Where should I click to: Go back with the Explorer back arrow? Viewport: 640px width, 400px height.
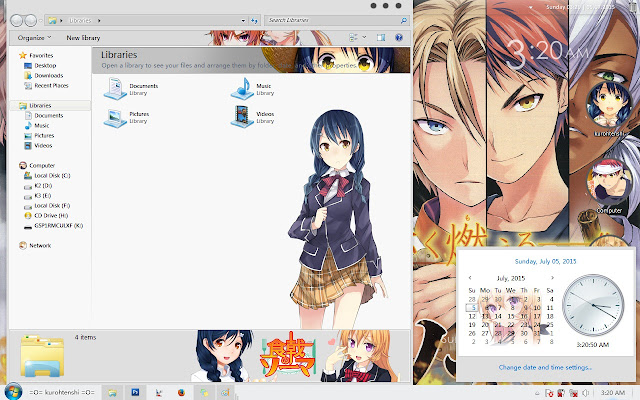point(17,20)
